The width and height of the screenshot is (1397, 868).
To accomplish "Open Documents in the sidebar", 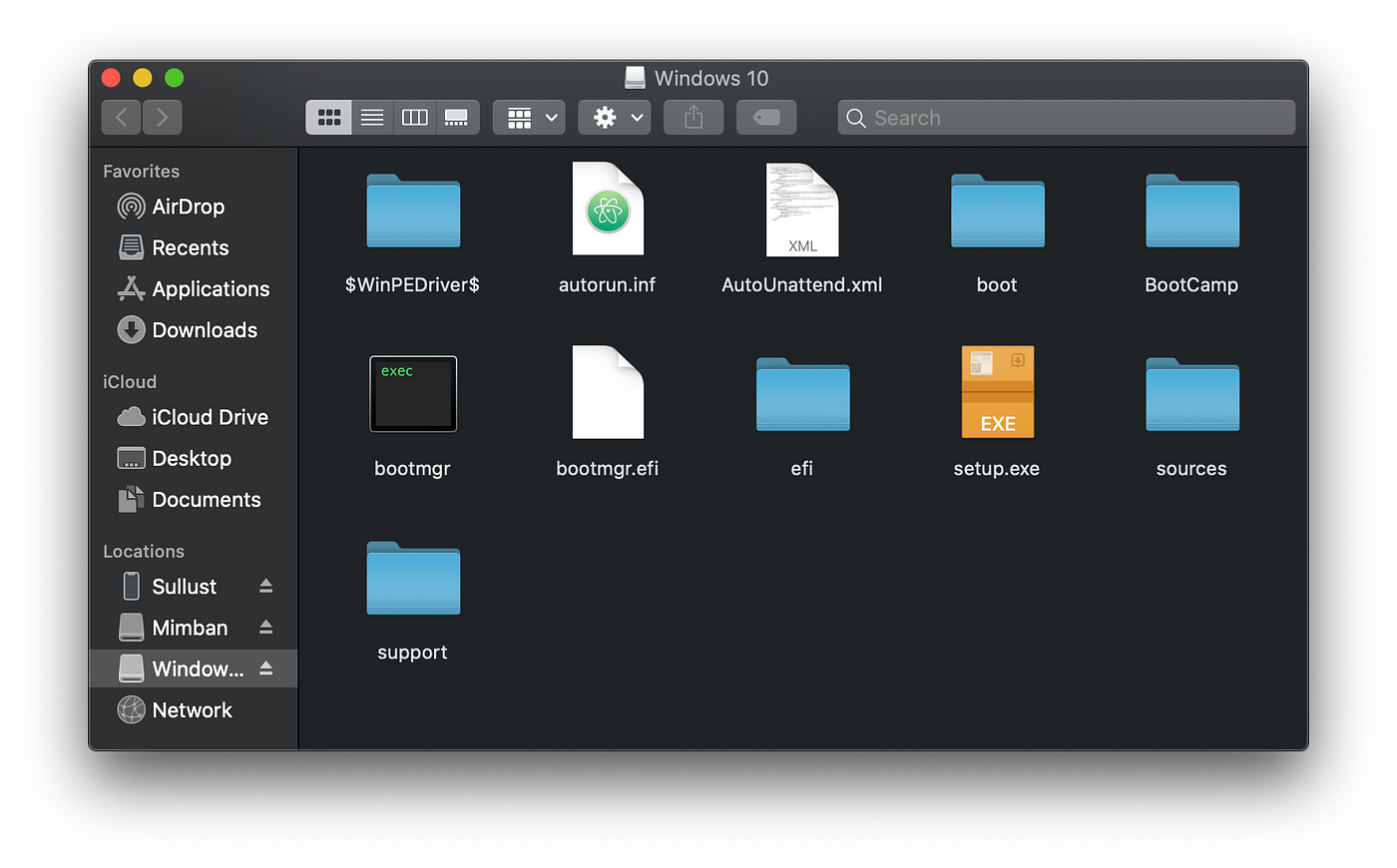I will tap(194, 499).
